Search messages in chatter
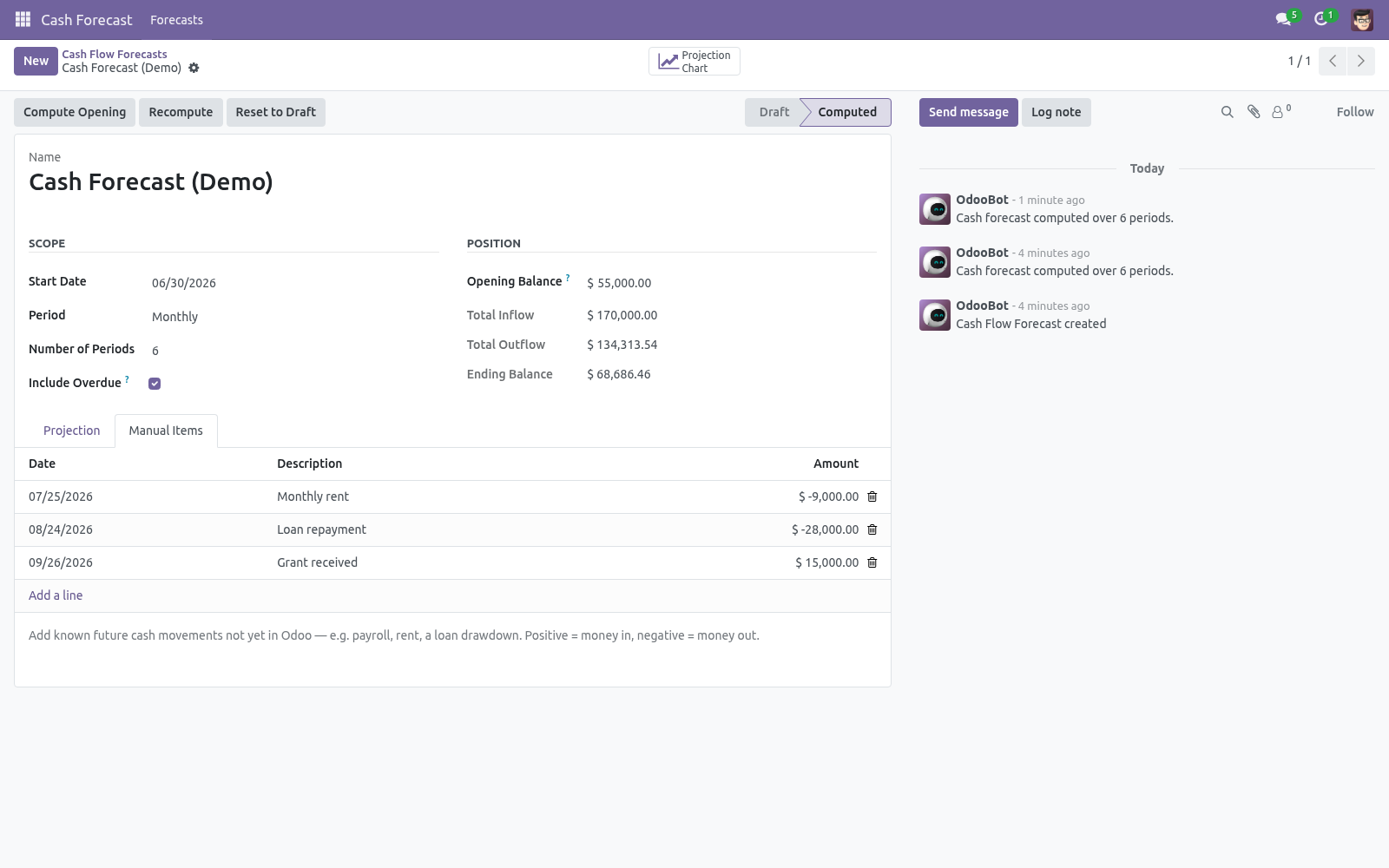This screenshot has height=868, width=1389. click(1227, 112)
